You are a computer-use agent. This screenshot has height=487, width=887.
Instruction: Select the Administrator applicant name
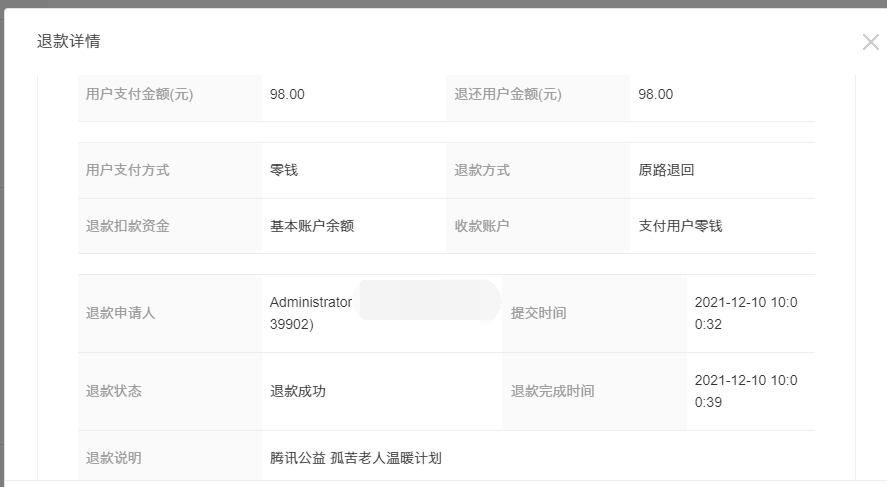(311, 303)
